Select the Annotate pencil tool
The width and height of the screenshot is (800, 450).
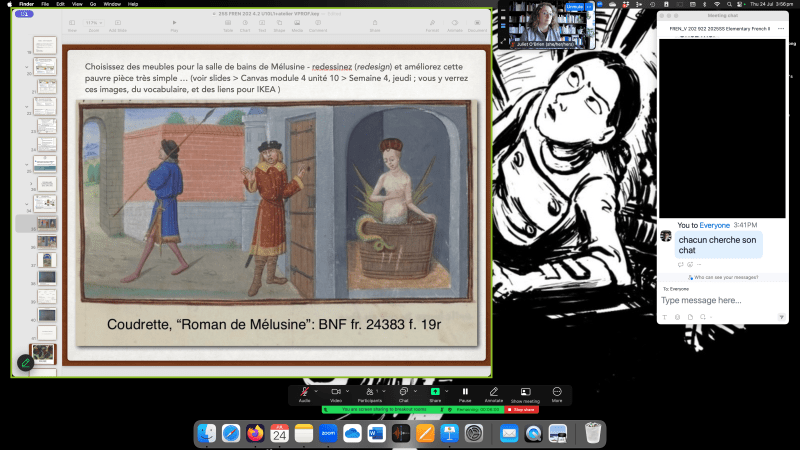click(x=493, y=391)
